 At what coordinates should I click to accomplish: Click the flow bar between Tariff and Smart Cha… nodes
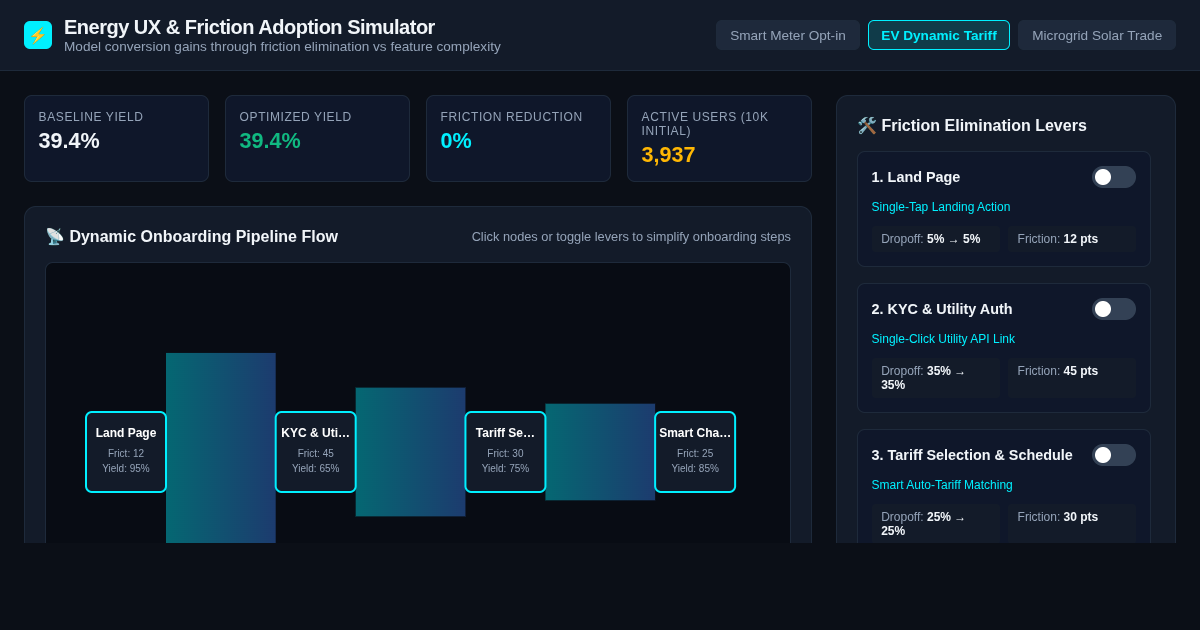[600, 452]
